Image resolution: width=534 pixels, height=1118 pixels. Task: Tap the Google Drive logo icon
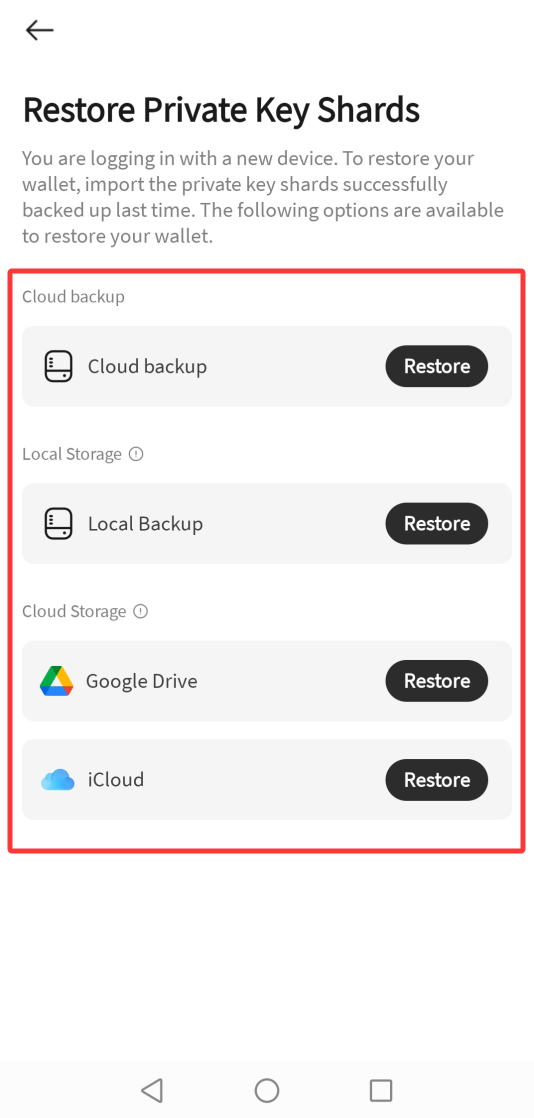[56, 681]
